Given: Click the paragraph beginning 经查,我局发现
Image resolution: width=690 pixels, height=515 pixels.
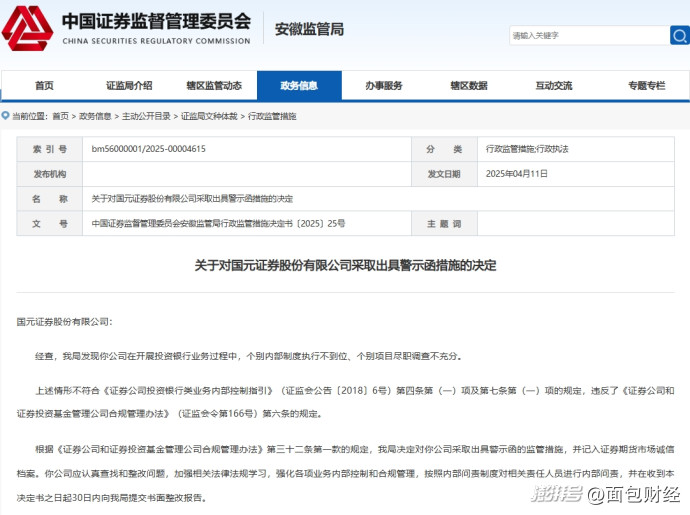Looking at the screenshot, I should 249,356.
